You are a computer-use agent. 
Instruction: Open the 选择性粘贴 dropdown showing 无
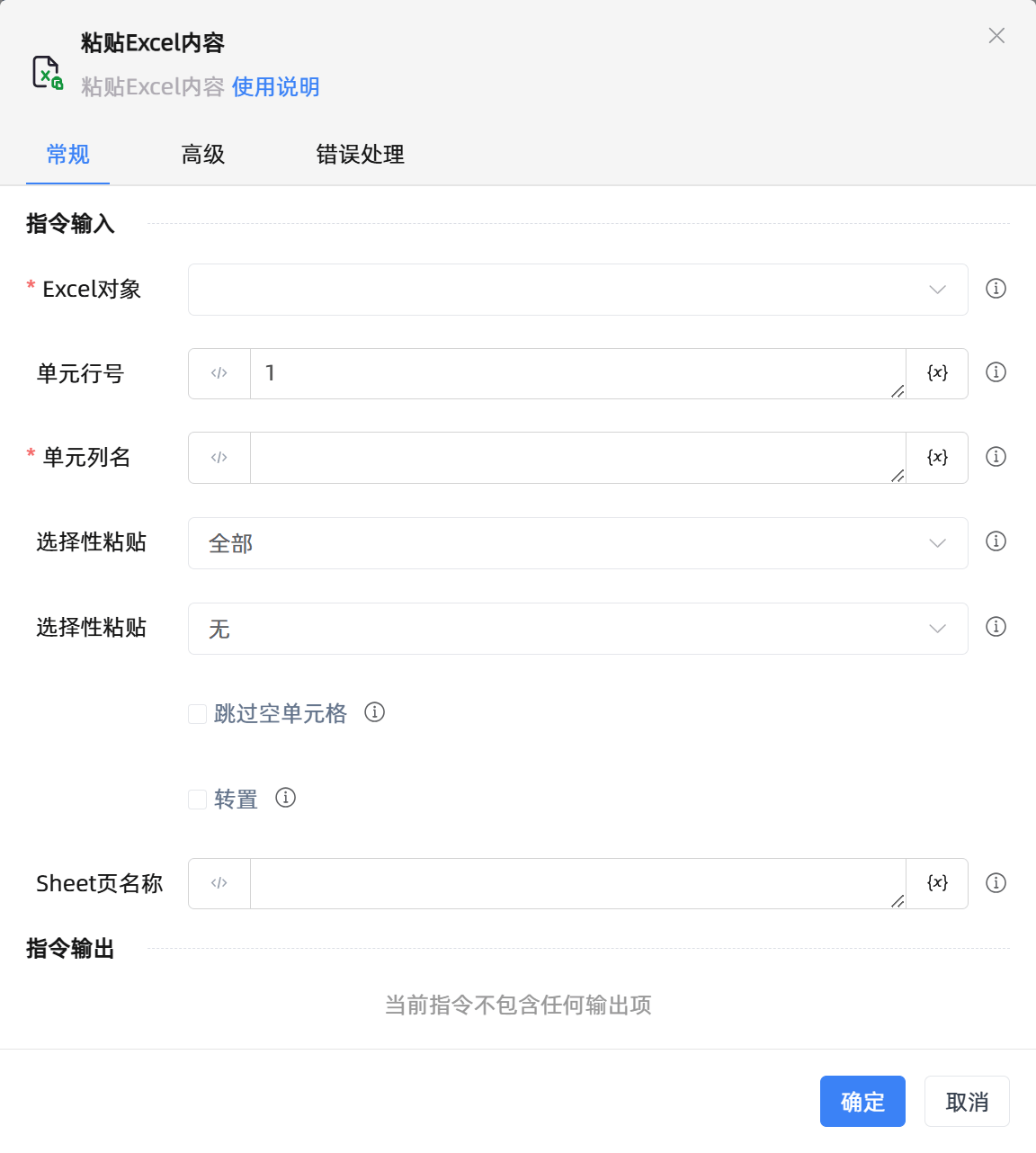click(x=577, y=629)
